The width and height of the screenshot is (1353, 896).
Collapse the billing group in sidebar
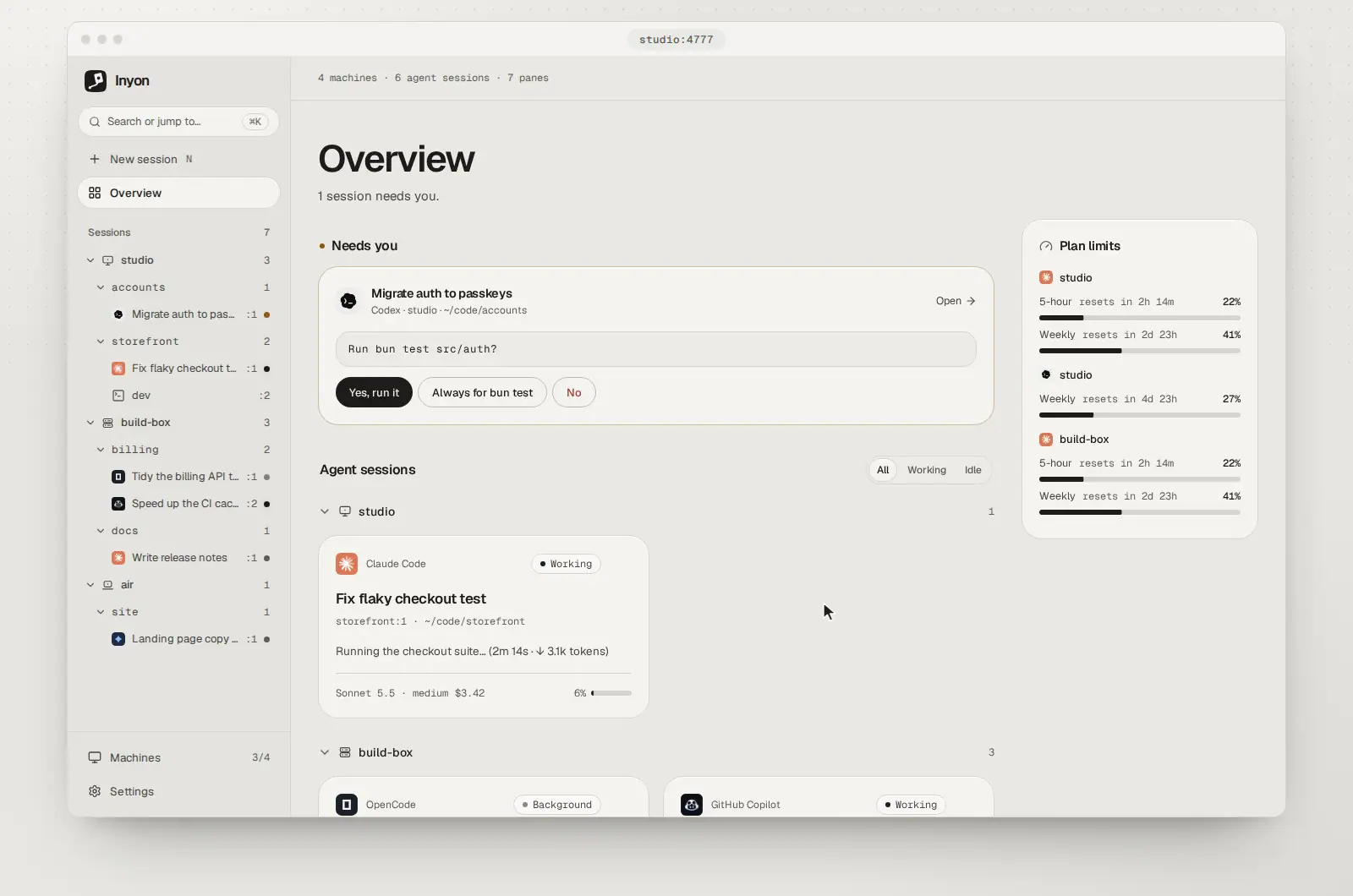(101, 450)
